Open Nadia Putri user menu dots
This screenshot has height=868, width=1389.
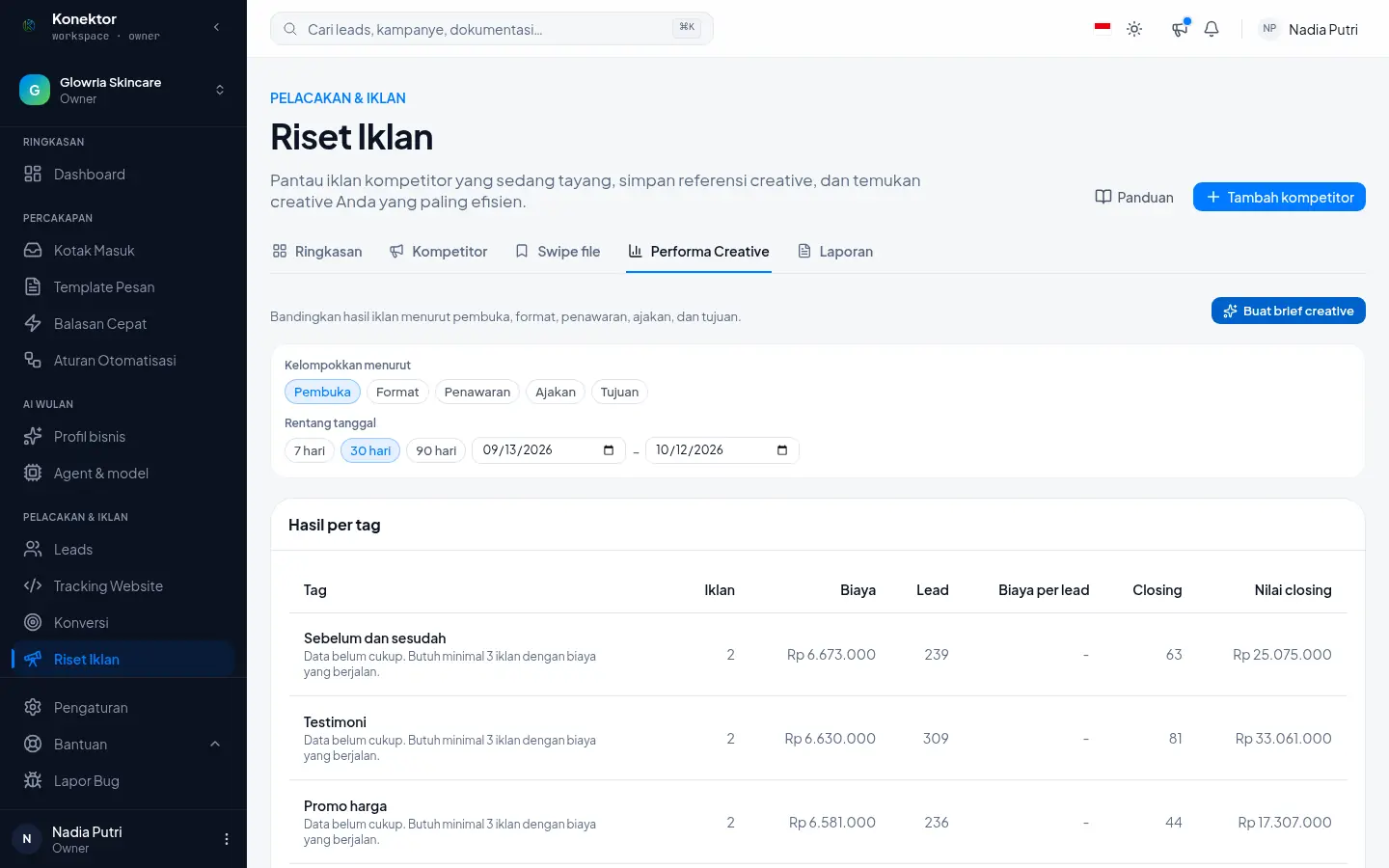click(x=227, y=839)
